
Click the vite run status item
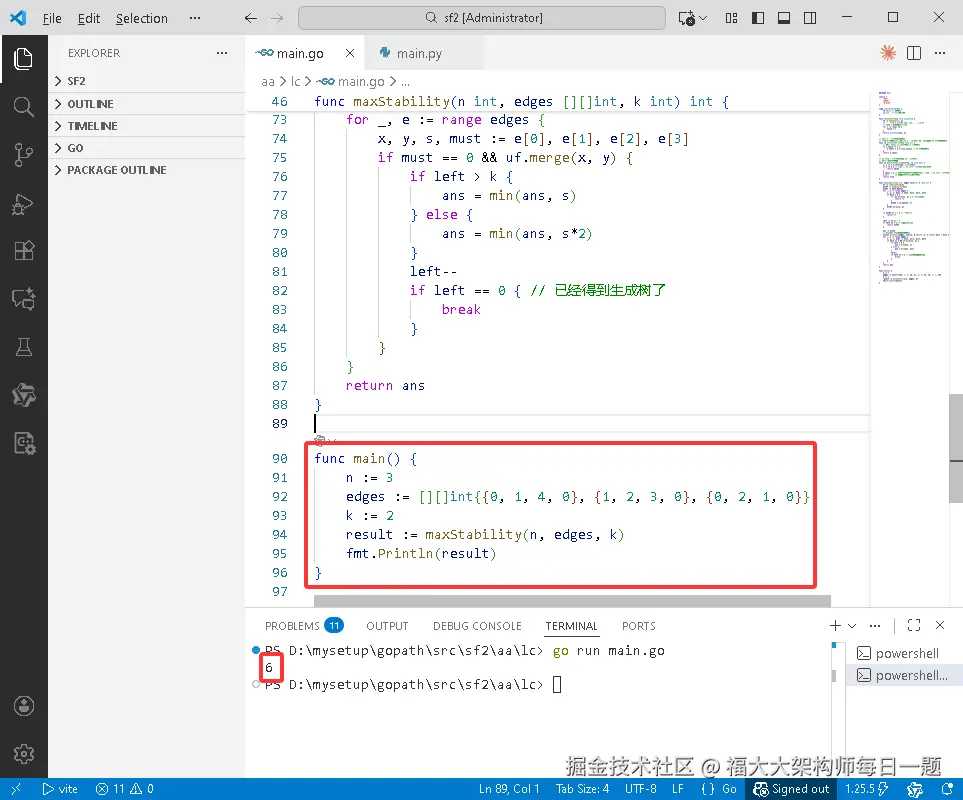[60, 789]
